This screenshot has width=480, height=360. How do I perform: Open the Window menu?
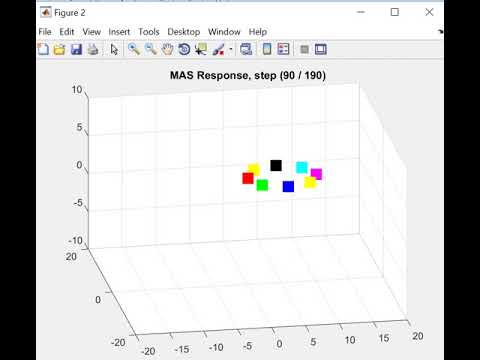[224, 32]
